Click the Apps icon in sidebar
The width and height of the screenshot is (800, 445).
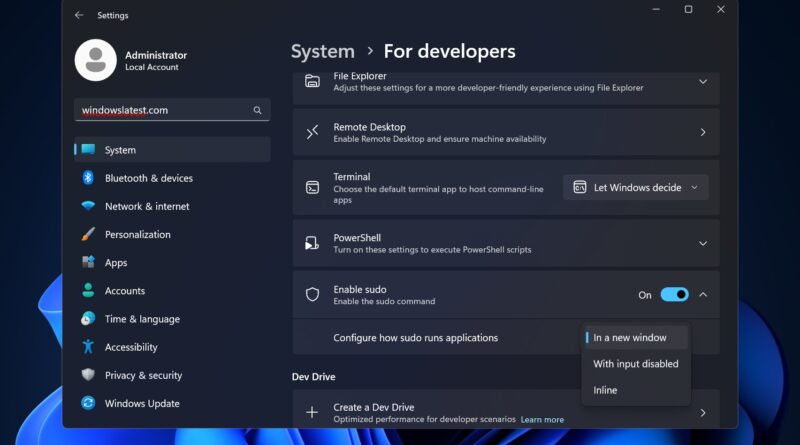point(88,262)
